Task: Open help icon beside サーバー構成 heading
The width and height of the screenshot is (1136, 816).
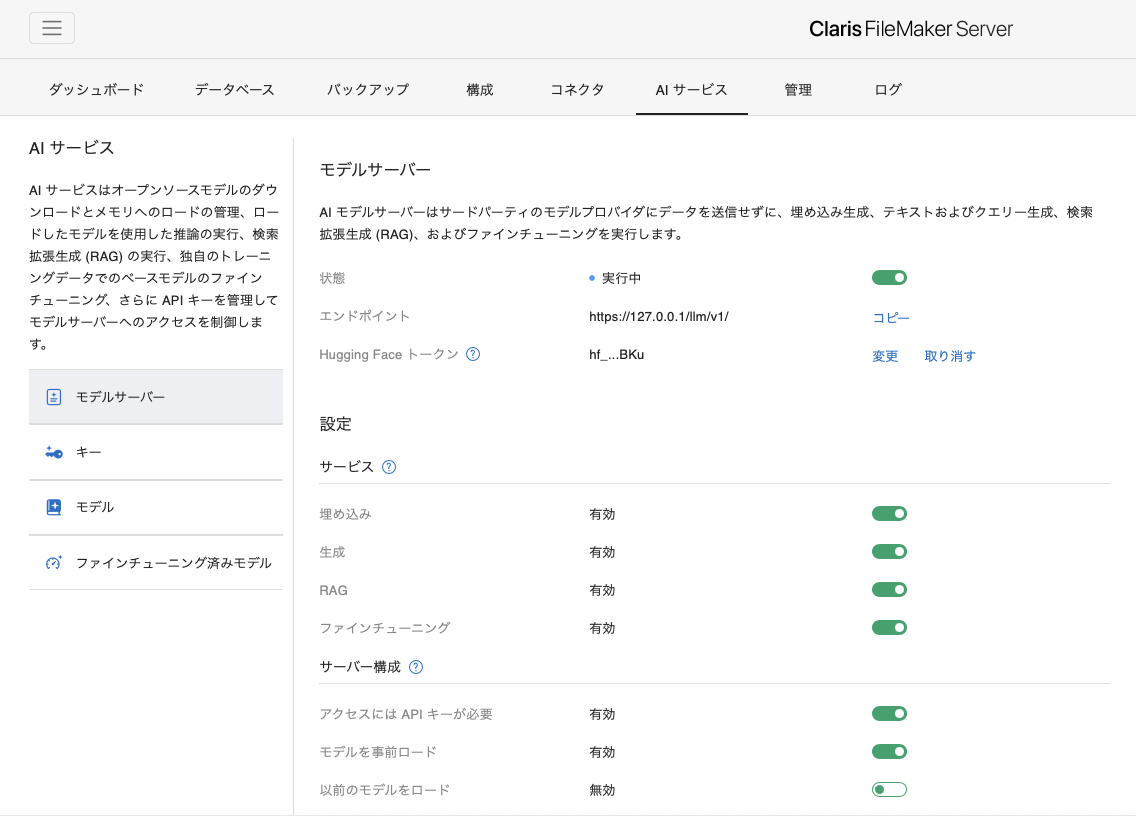Action: tap(416, 667)
